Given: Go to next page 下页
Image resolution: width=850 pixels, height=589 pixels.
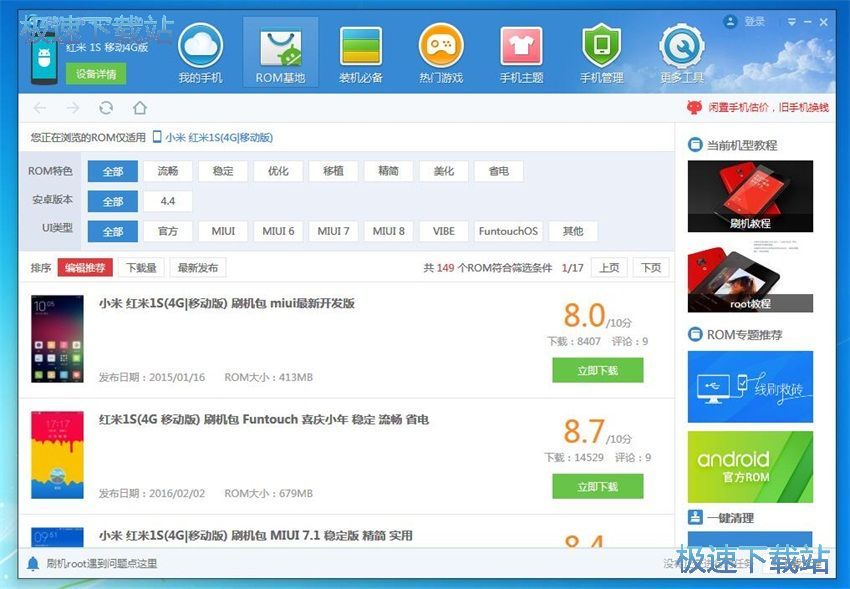Looking at the screenshot, I should 651,268.
